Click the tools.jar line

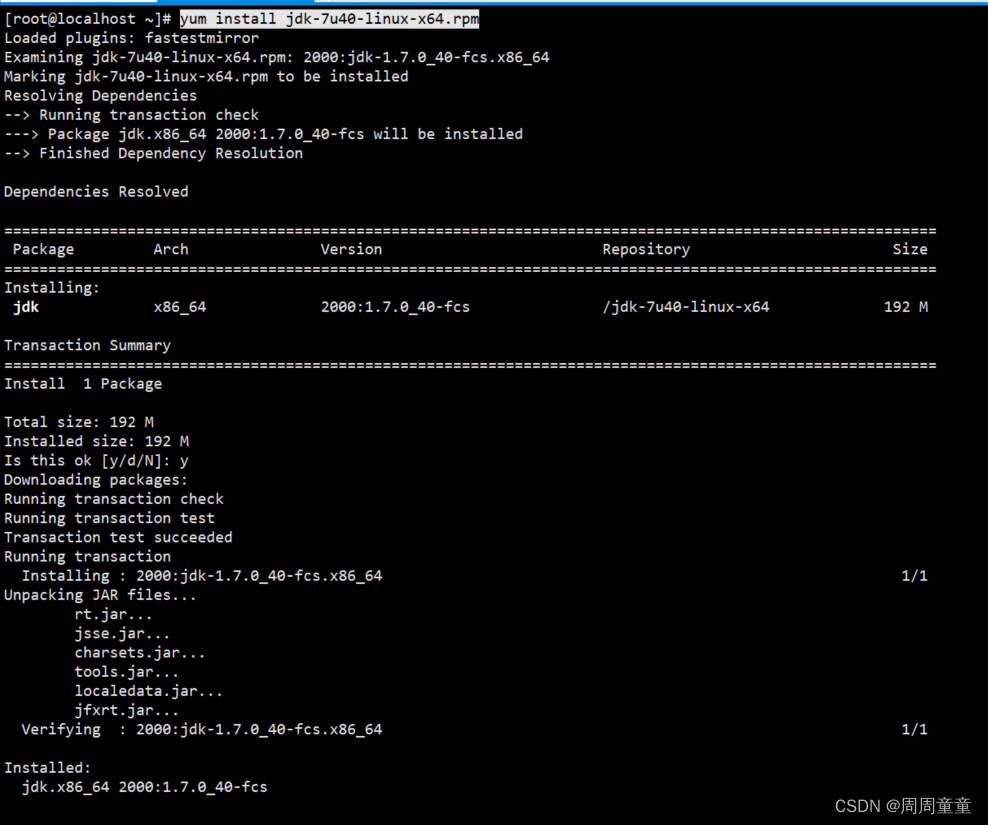tap(126, 671)
